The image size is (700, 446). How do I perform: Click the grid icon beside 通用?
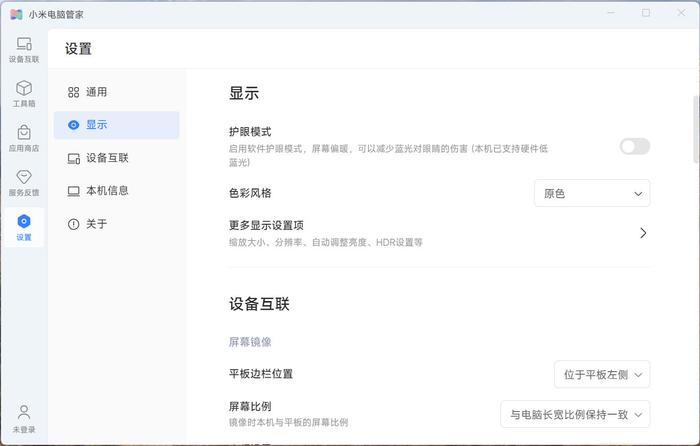pos(73,92)
